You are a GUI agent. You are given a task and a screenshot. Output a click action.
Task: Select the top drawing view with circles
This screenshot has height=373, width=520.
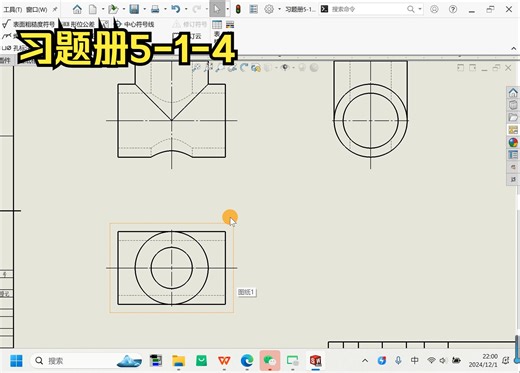tap(171, 268)
